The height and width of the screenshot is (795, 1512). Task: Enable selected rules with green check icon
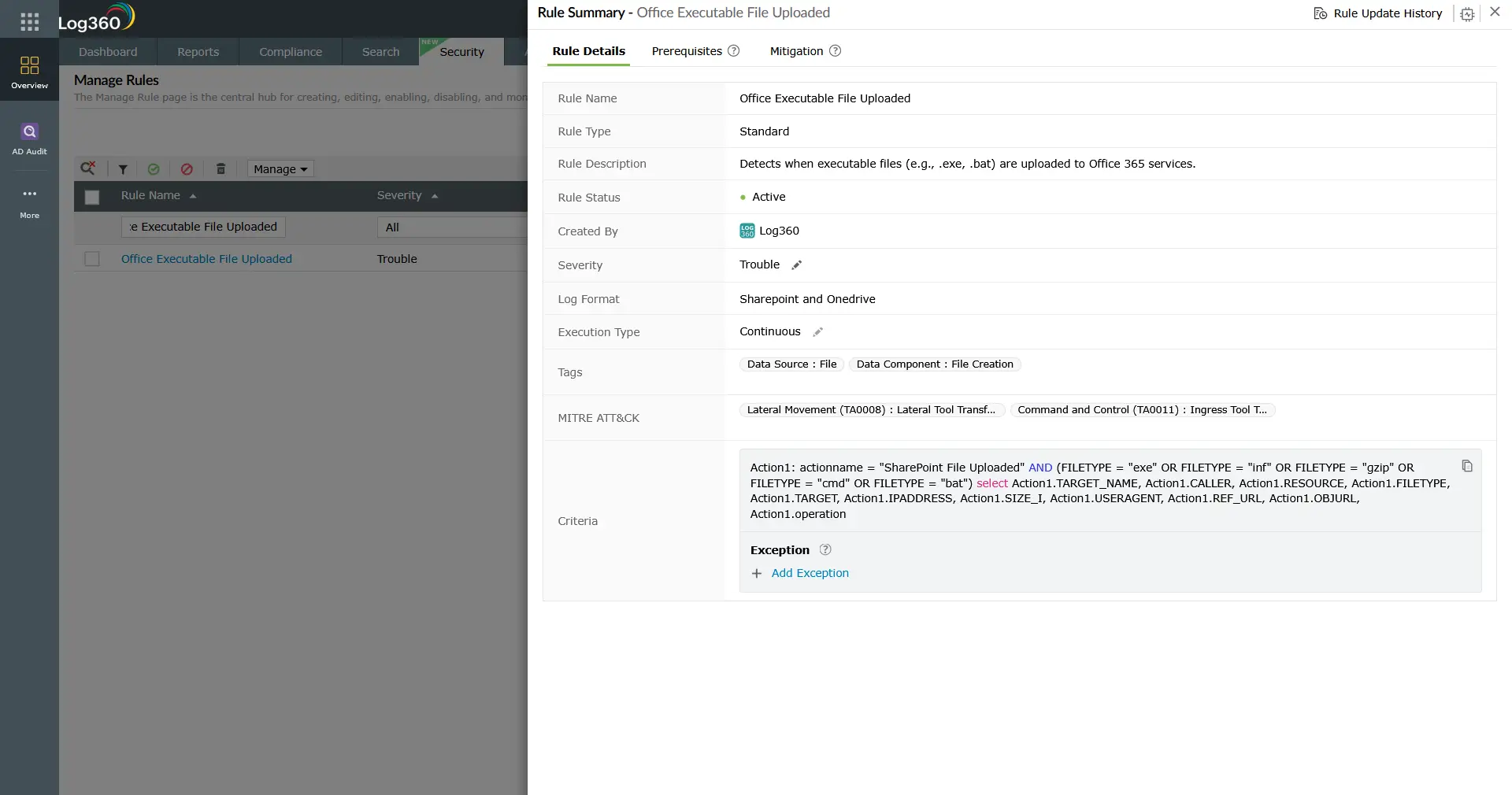tap(154, 169)
